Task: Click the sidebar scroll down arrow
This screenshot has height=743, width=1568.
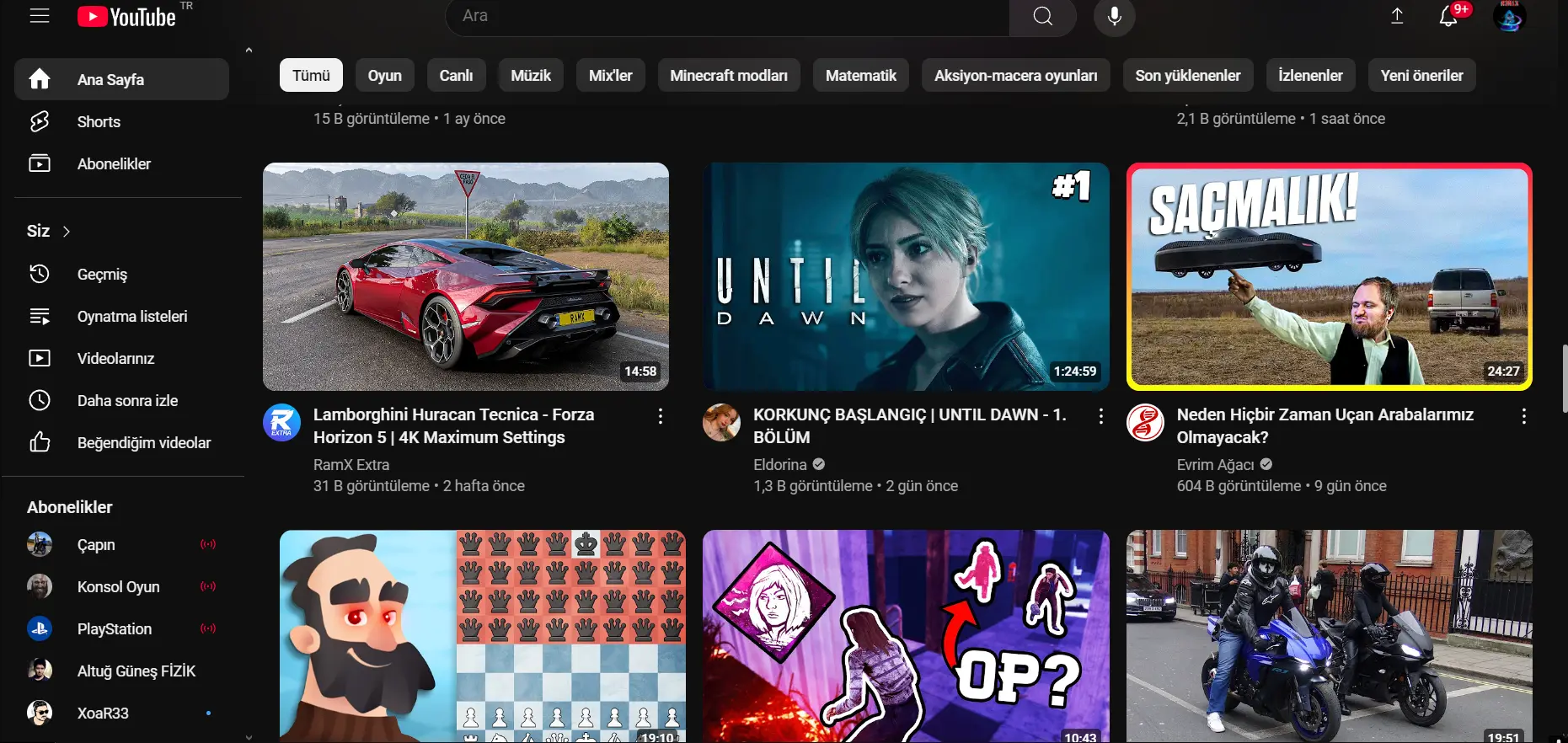Action: (249, 737)
